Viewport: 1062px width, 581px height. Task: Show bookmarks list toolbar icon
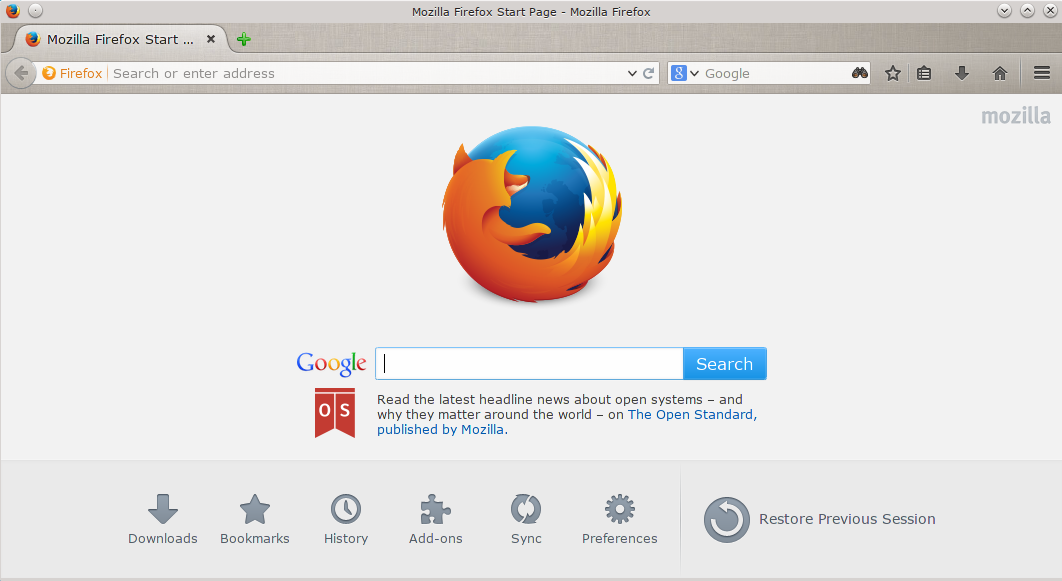point(925,73)
